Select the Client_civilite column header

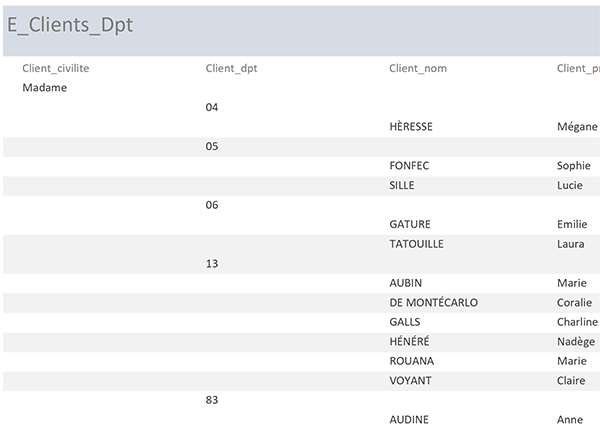tap(55, 68)
